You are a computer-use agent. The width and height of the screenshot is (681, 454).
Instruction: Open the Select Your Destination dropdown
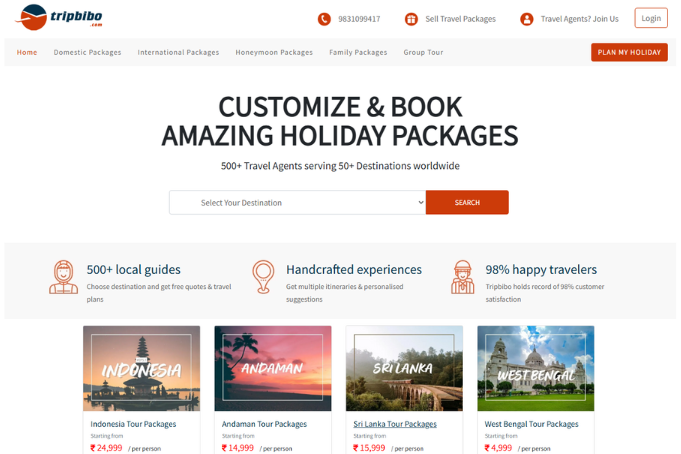(x=298, y=202)
